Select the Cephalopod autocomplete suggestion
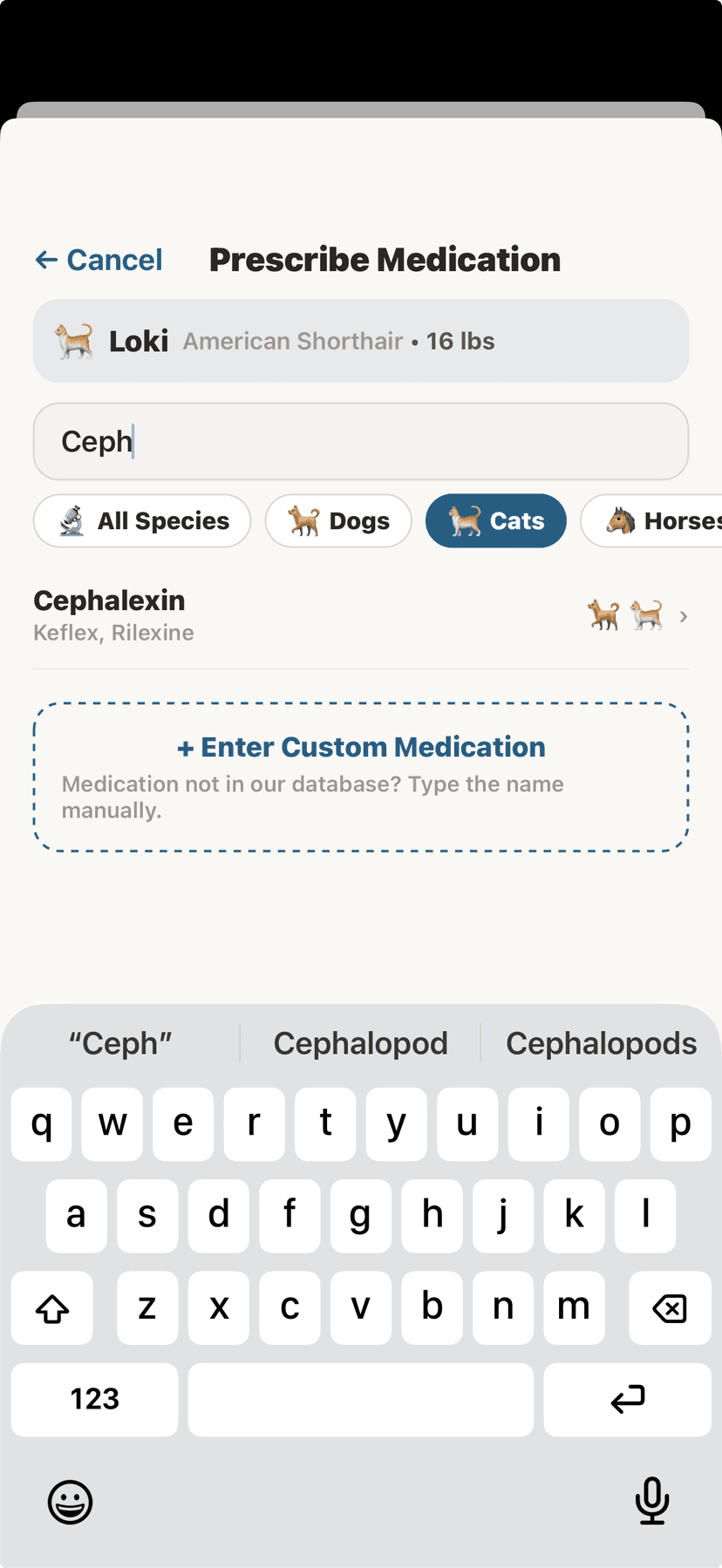The width and height of the screenshot is (722, 1568). tap(361, 1042)
